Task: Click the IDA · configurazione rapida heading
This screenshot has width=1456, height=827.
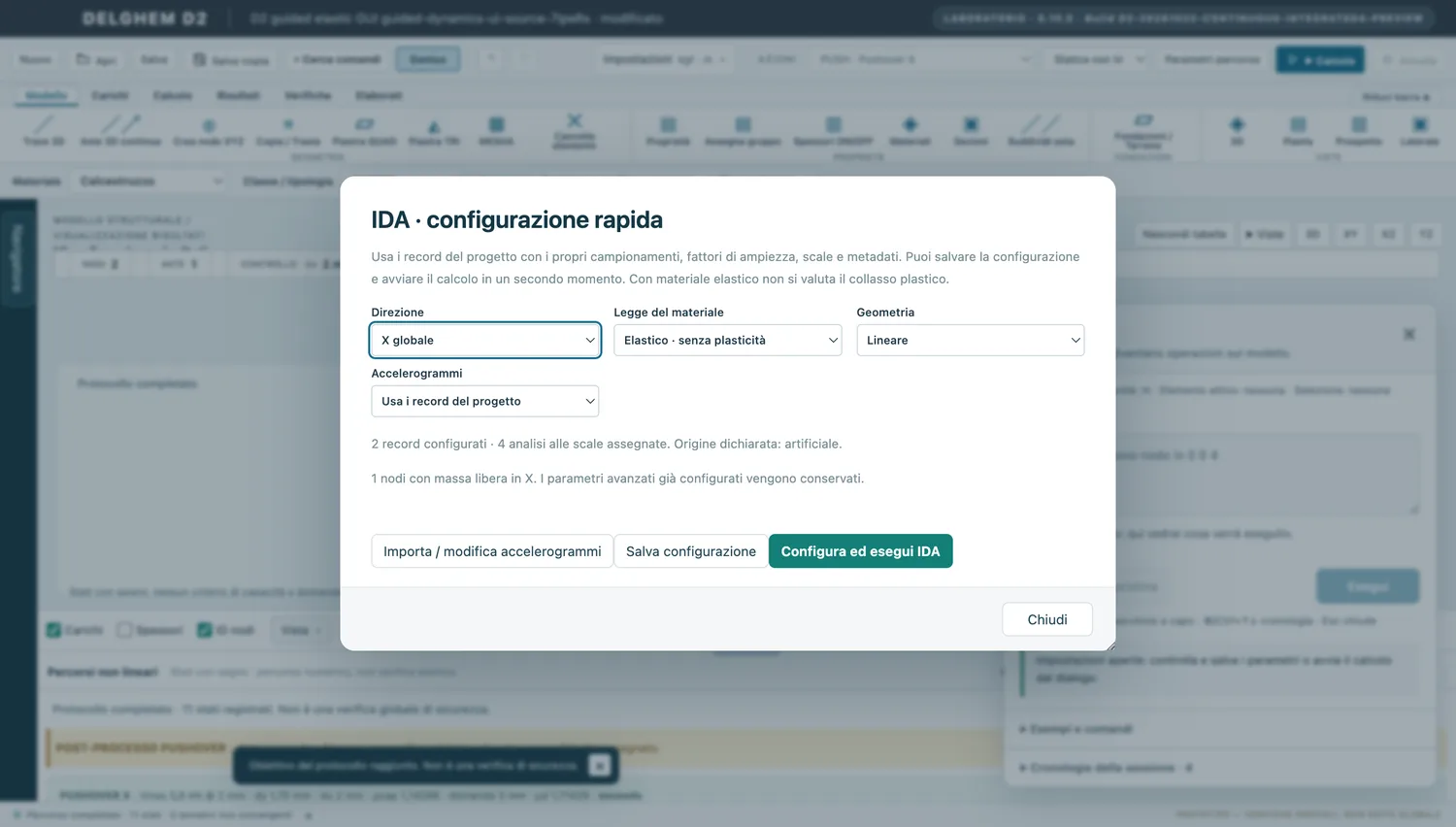Action: click(x=517, y=219)
